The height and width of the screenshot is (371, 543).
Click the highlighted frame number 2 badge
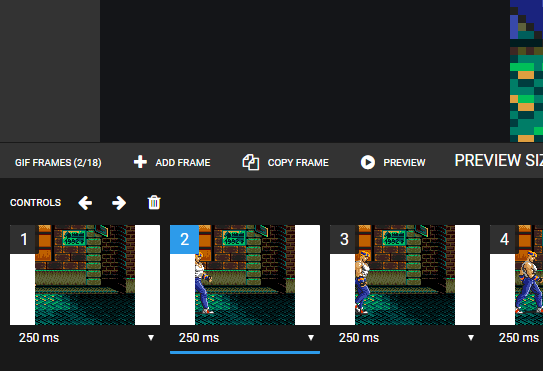pos(184,239)
